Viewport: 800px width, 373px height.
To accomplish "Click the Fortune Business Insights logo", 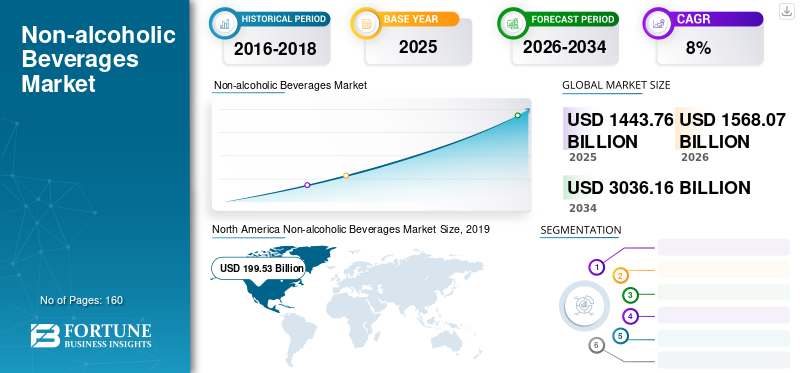I will tap(91, 335).
